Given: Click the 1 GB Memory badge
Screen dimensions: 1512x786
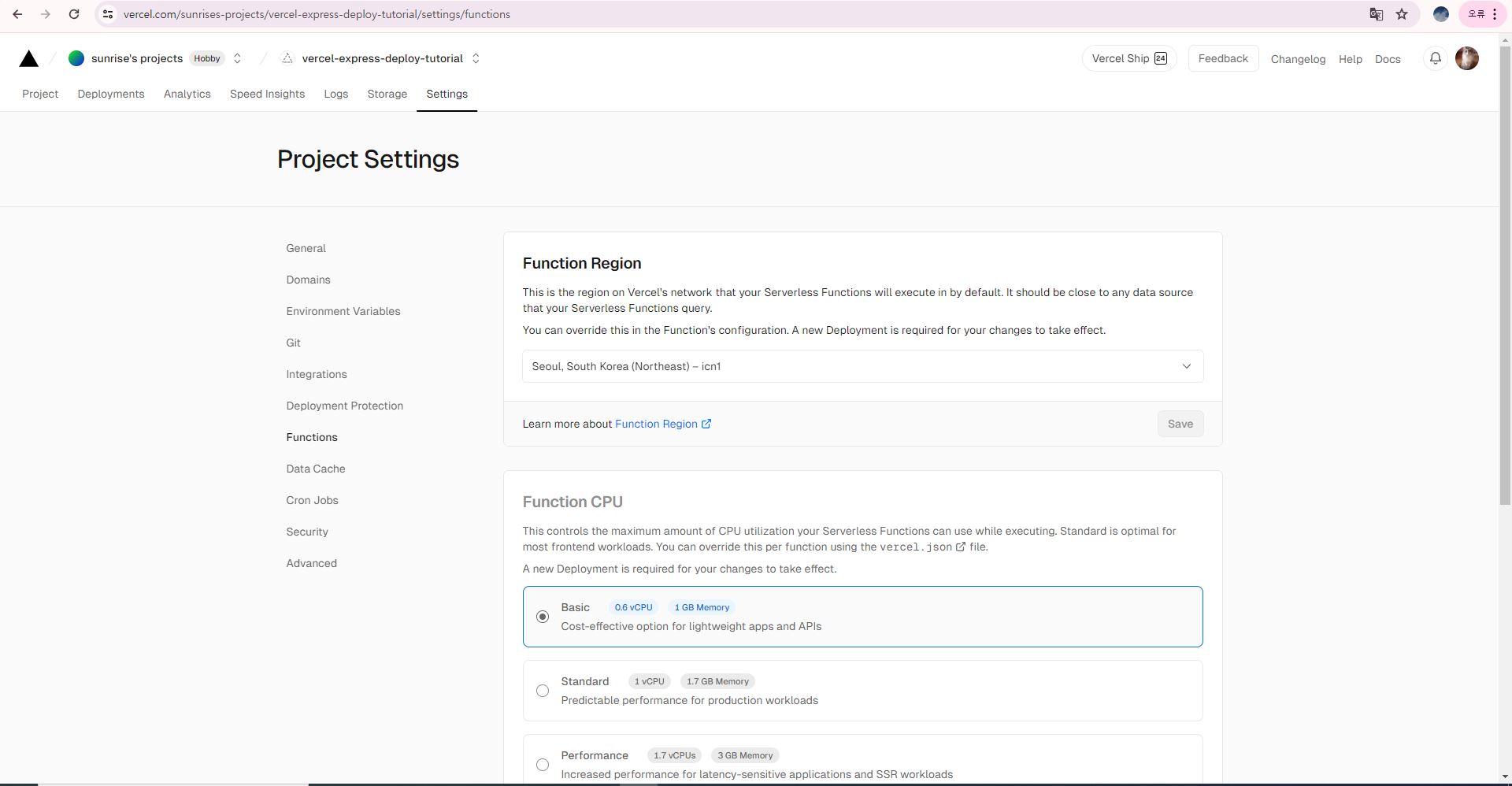Looking at the screenshot, I should click(x=702, y=607).
